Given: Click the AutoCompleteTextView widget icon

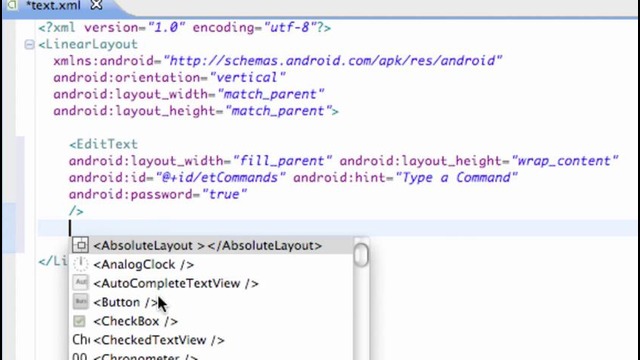Looking at the screenshot, I should pyautogui.click(x=80, y=282).
